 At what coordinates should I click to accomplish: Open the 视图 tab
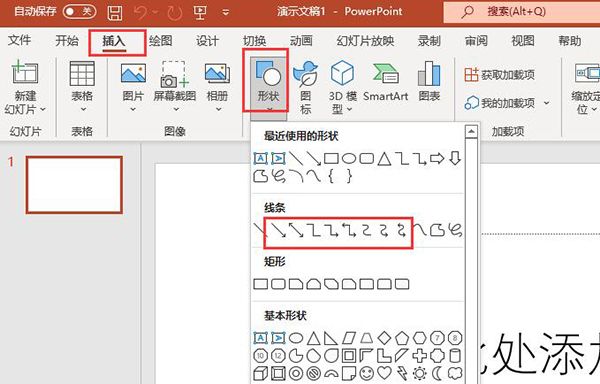(x=523, y=40)
